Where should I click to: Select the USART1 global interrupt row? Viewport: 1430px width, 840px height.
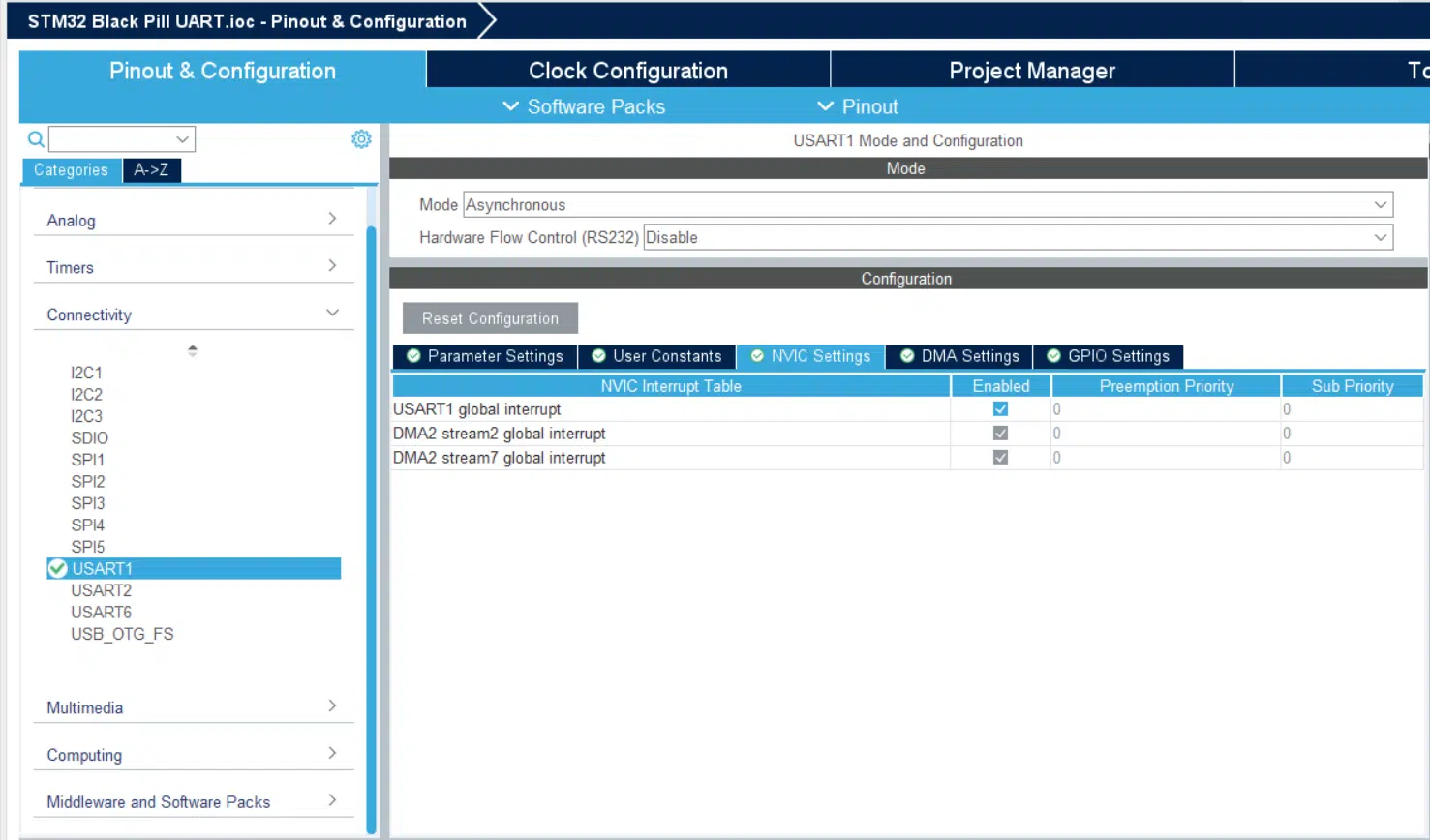pyautogui.click(x=907, y=409)
